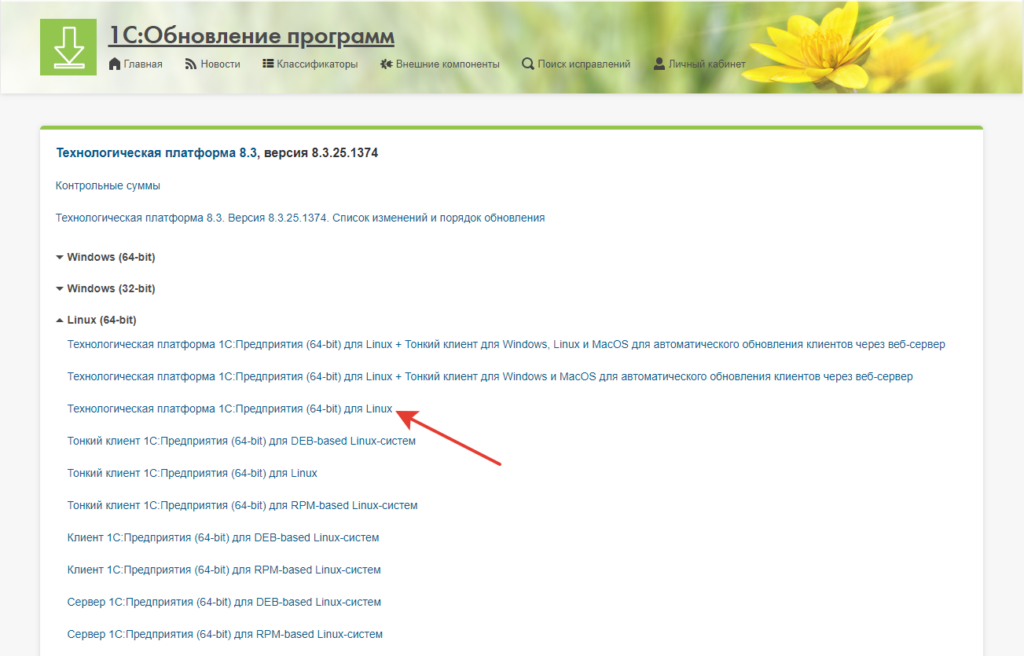Screen dimensions: 1024x656
Task: Click the Linux (64-bit) section label
Action: point(102,320)
